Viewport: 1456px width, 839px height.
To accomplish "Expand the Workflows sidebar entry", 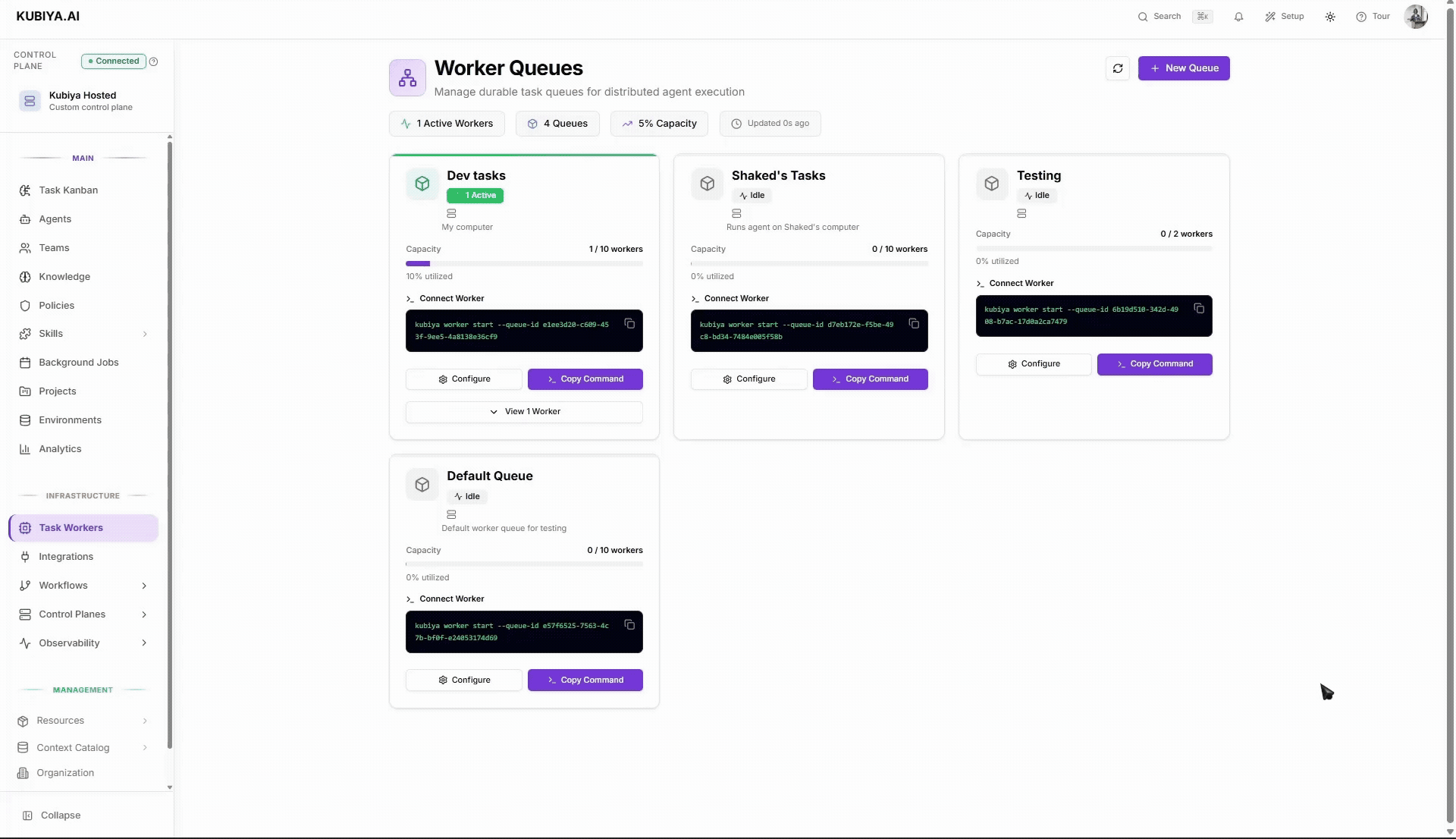I will 82,585.
